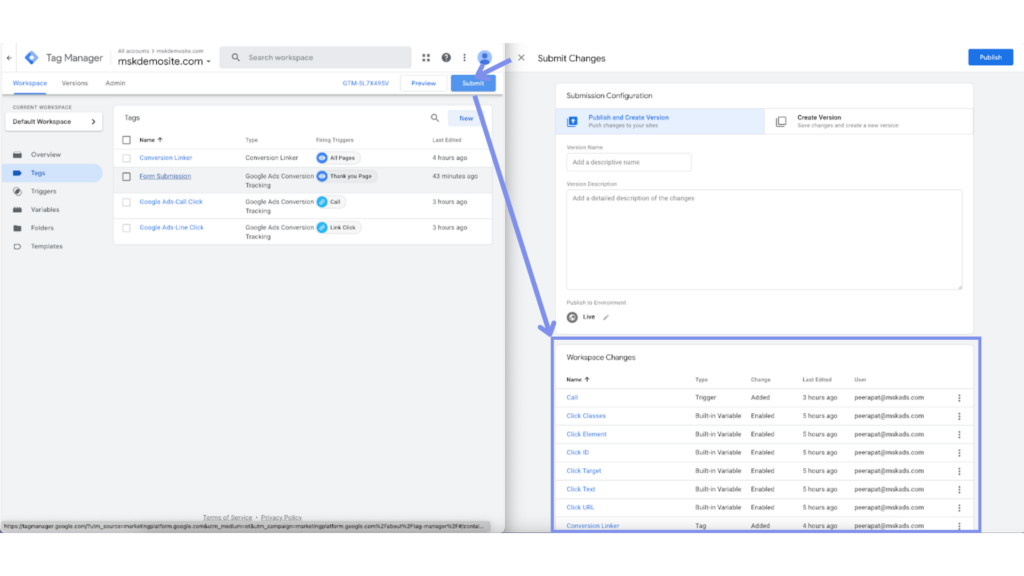This screenshot has height=576, width=1024.
Task: Click the Tag Manager logo icon
Action: pos(31,57)
